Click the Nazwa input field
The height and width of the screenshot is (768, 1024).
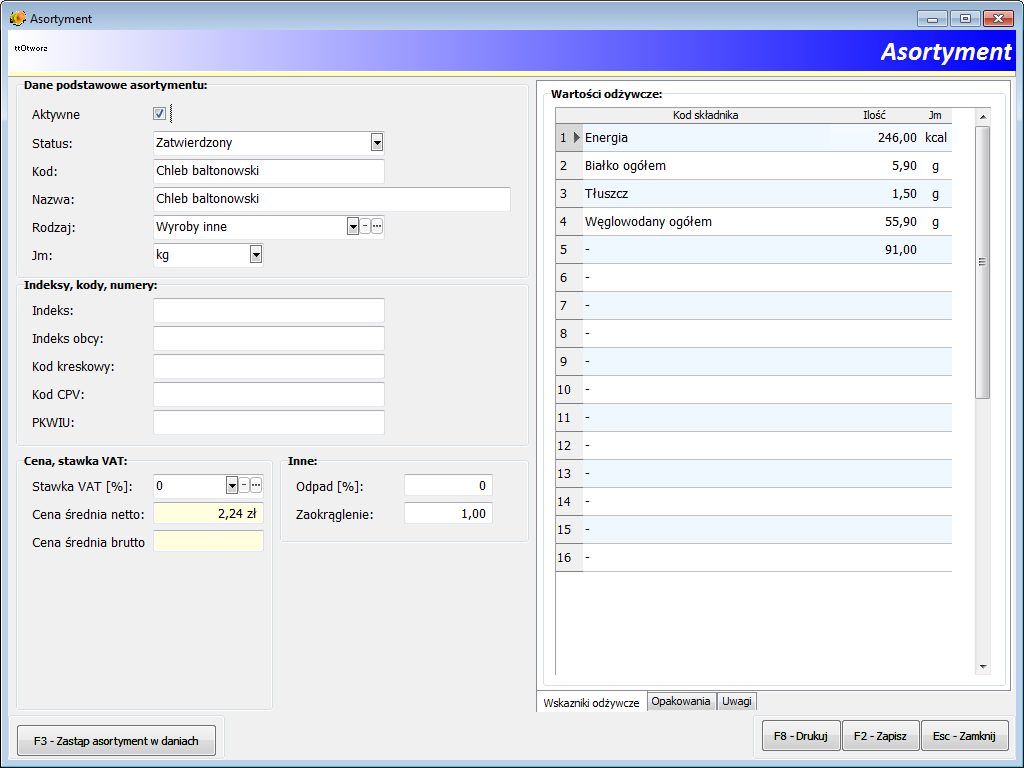(x=332, y=199)
